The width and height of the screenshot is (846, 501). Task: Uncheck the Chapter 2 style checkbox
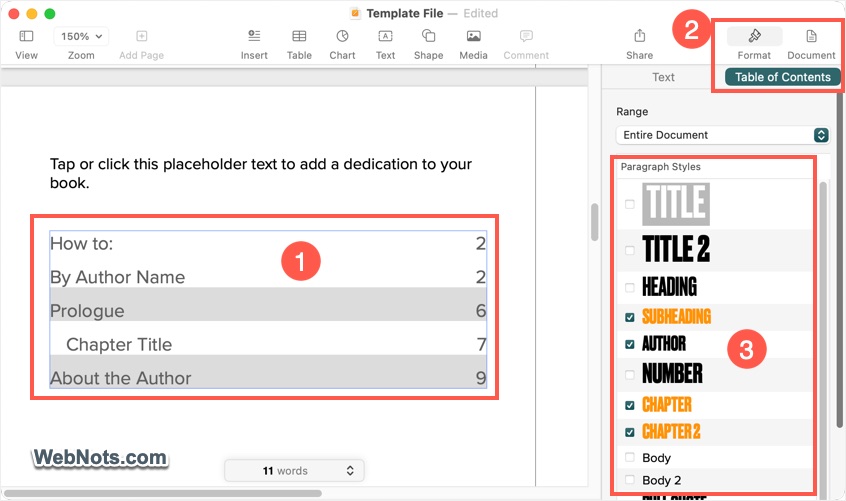click(630, 432)
